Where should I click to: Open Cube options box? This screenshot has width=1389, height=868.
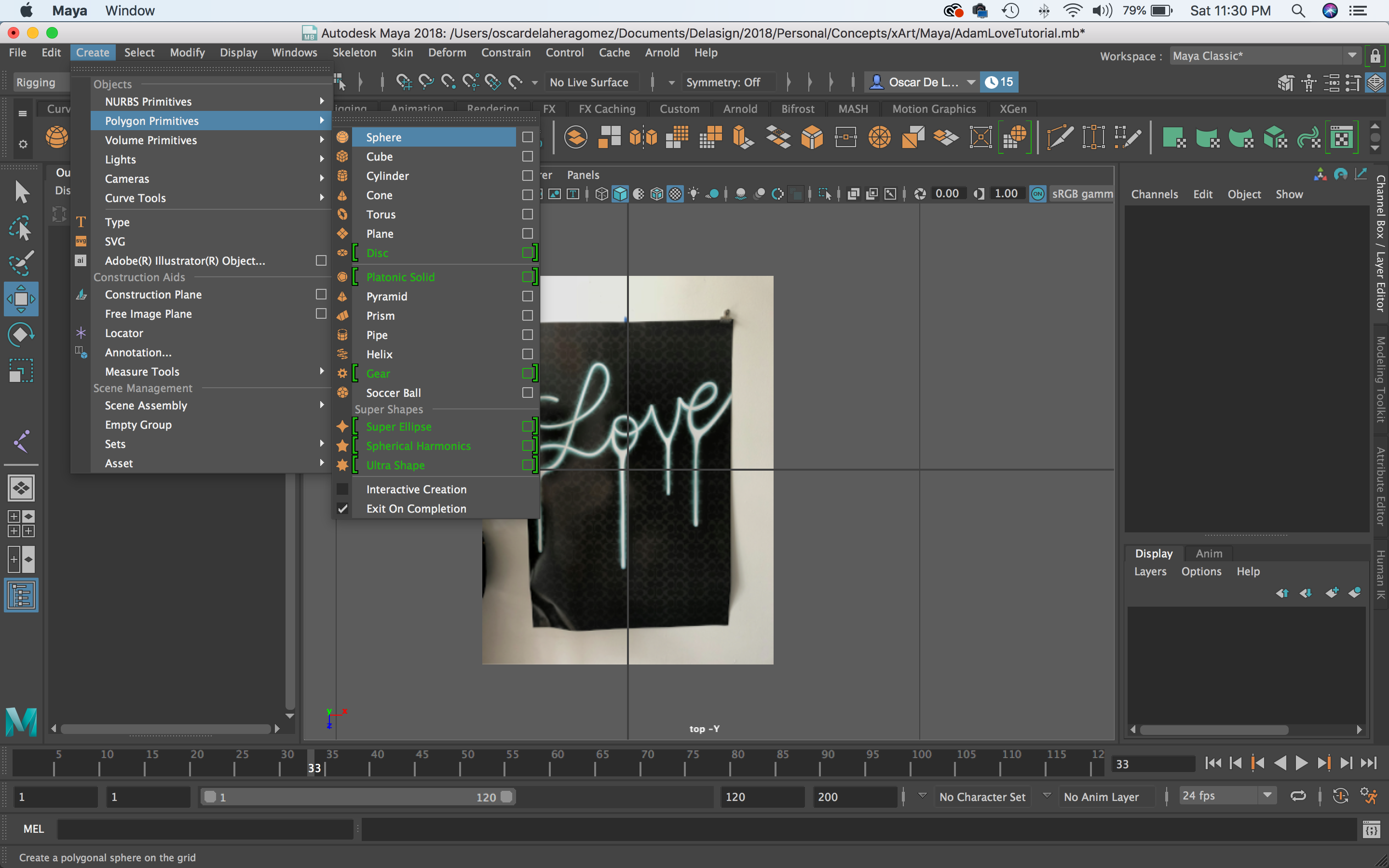(x=528, y=156)
